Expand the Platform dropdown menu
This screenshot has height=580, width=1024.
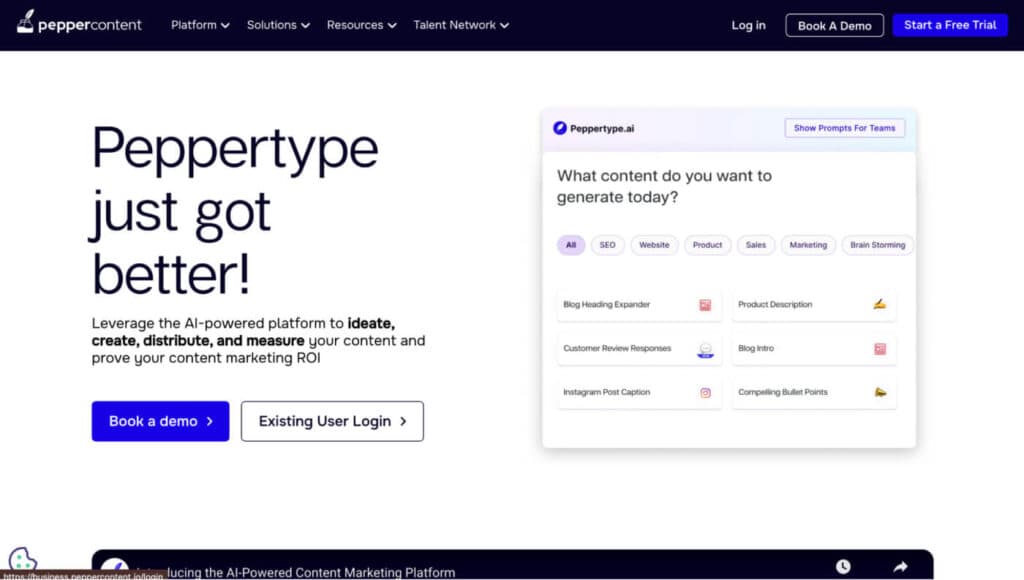point(199,25)
